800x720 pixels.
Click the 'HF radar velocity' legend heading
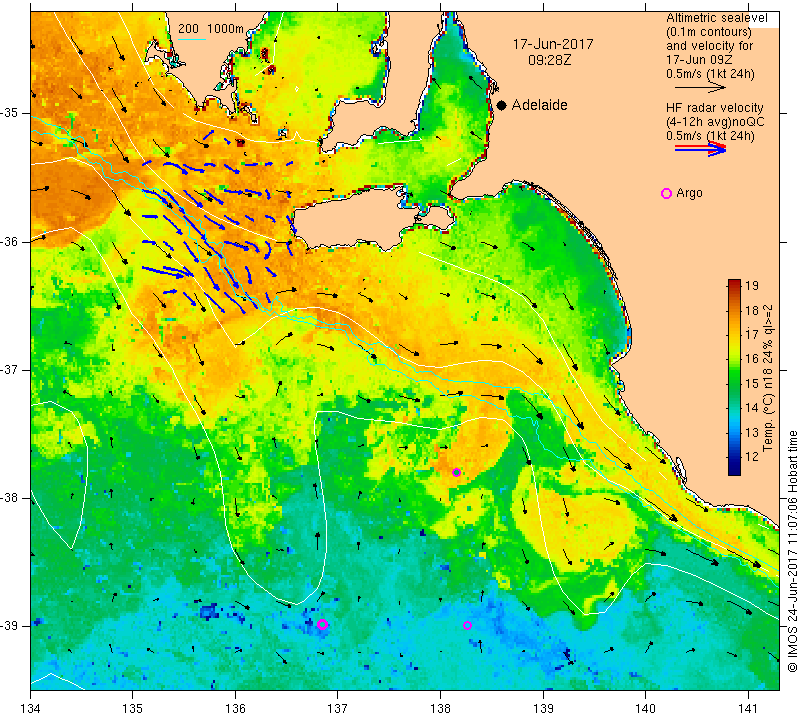click(715, 108)
